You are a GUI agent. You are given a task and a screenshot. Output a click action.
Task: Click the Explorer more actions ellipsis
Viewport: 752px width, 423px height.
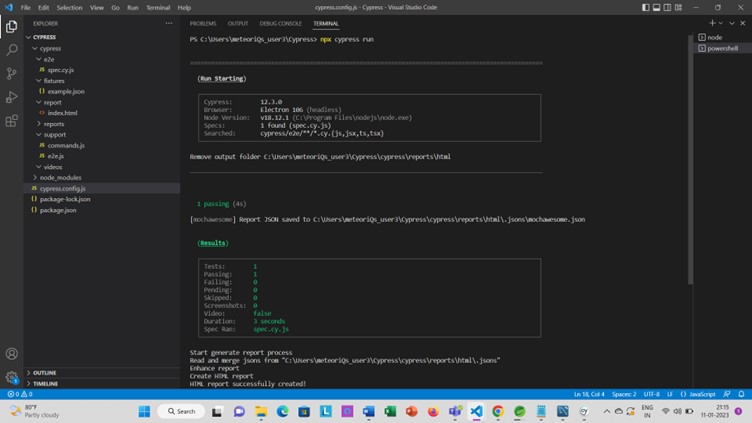(x=169, y=23)
